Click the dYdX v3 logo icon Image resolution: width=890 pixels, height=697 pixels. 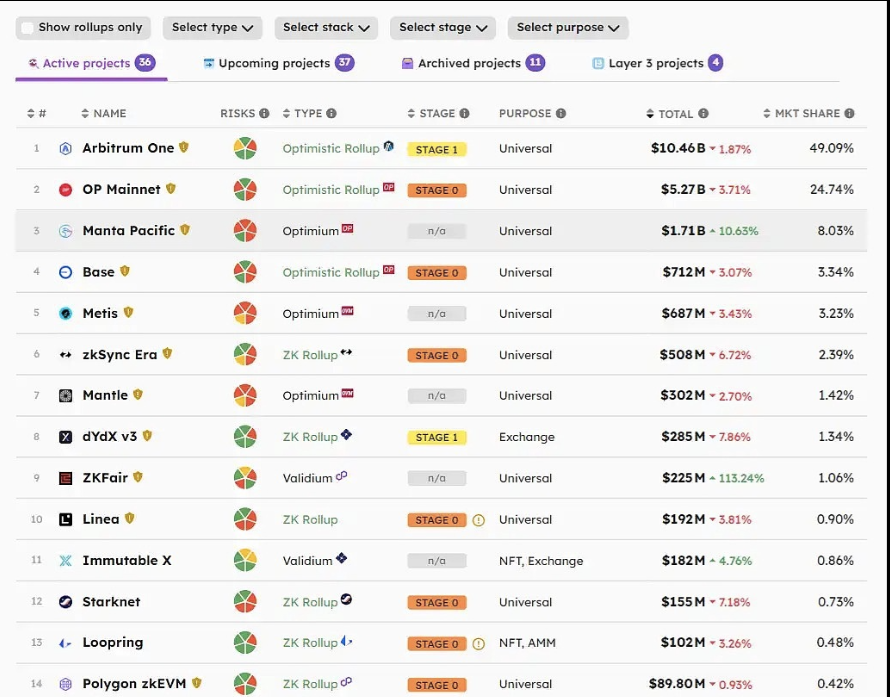pyautogui.click(x=66, y=437)
